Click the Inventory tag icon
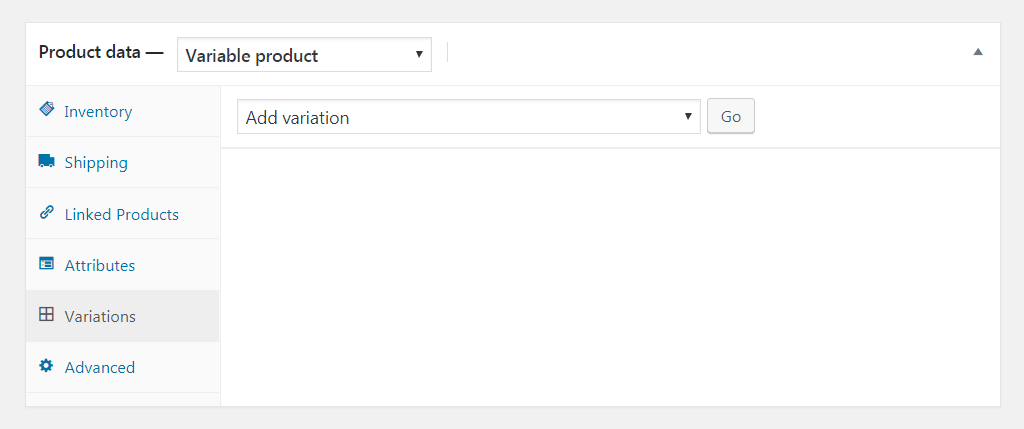The width and height of the screenshot is (1024, 429). (46, 110)
